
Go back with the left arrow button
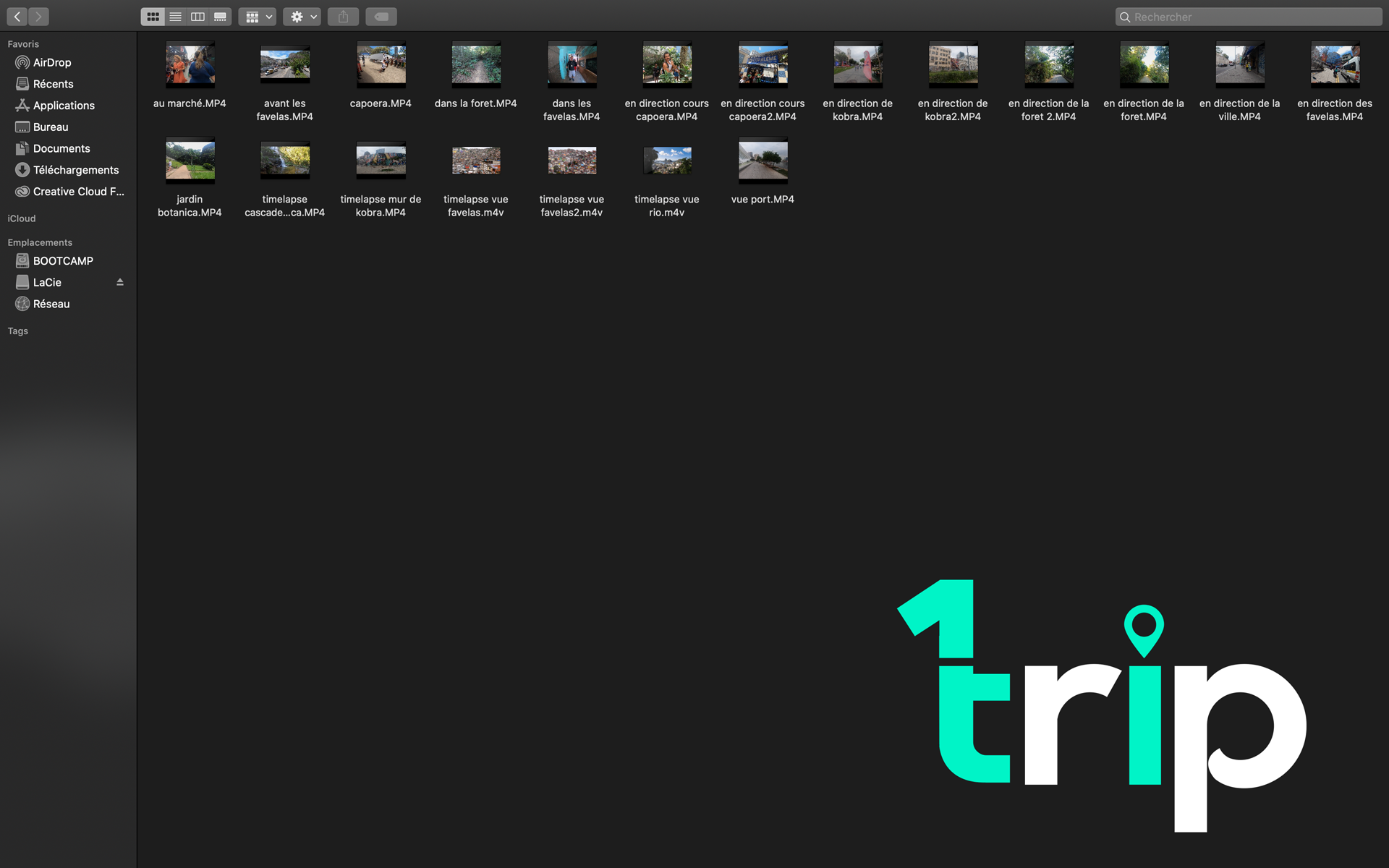click(17, 16)
